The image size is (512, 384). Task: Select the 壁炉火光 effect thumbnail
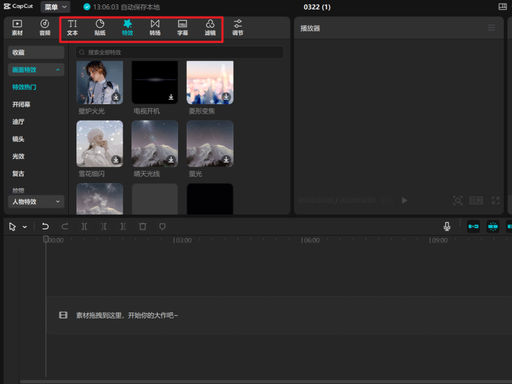coord(100,82)
